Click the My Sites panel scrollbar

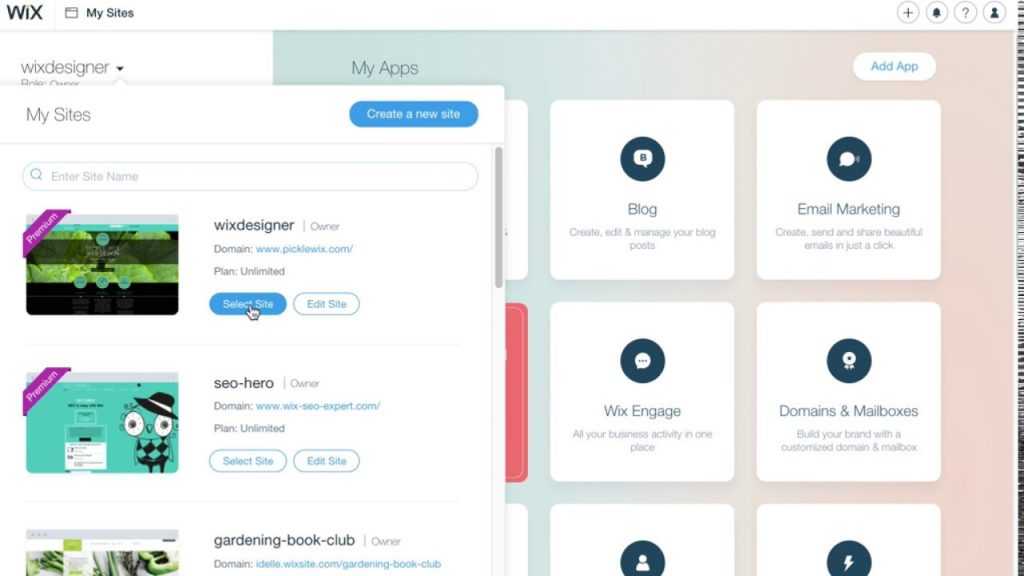click(x=499, y=217)
